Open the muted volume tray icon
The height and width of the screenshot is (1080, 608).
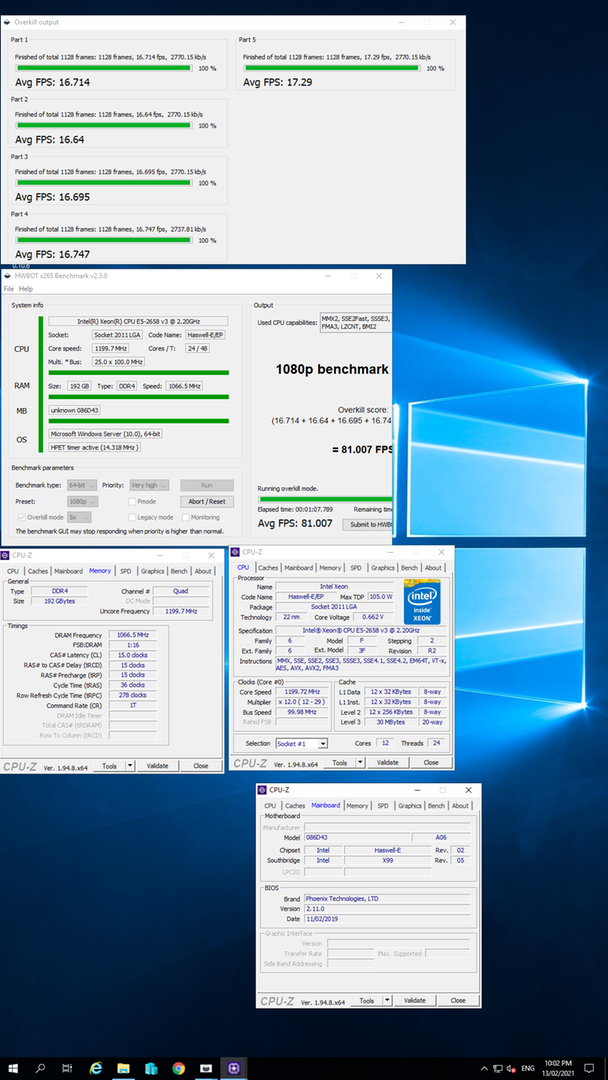click(511, 1068)
